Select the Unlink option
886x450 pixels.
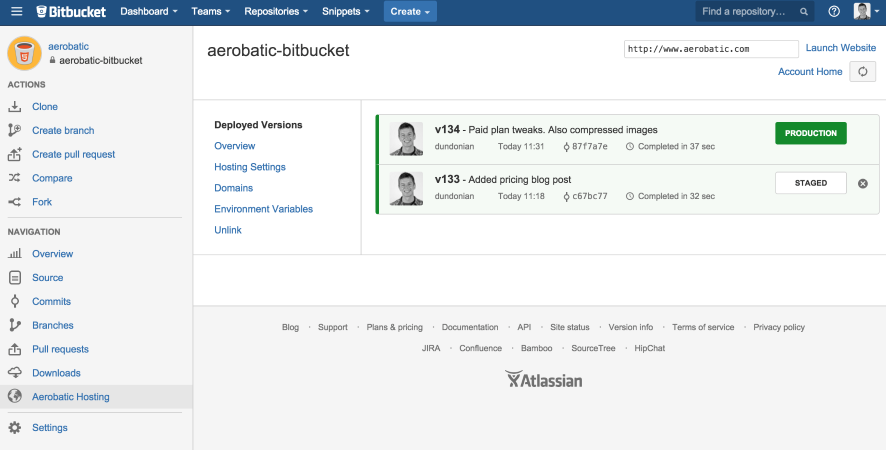click(x=228, y=230)
